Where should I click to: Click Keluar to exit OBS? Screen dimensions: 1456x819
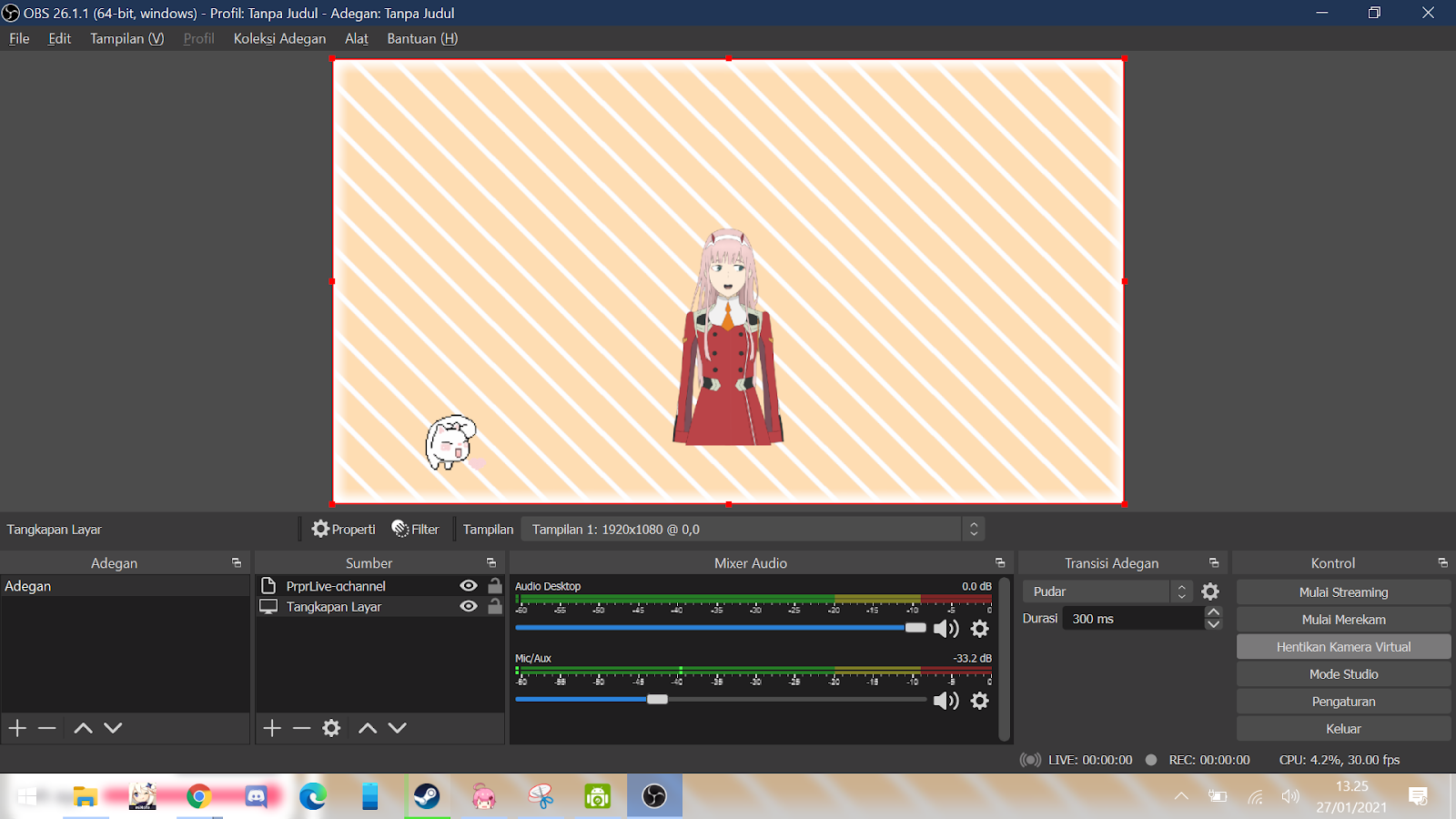[1343, 729]
